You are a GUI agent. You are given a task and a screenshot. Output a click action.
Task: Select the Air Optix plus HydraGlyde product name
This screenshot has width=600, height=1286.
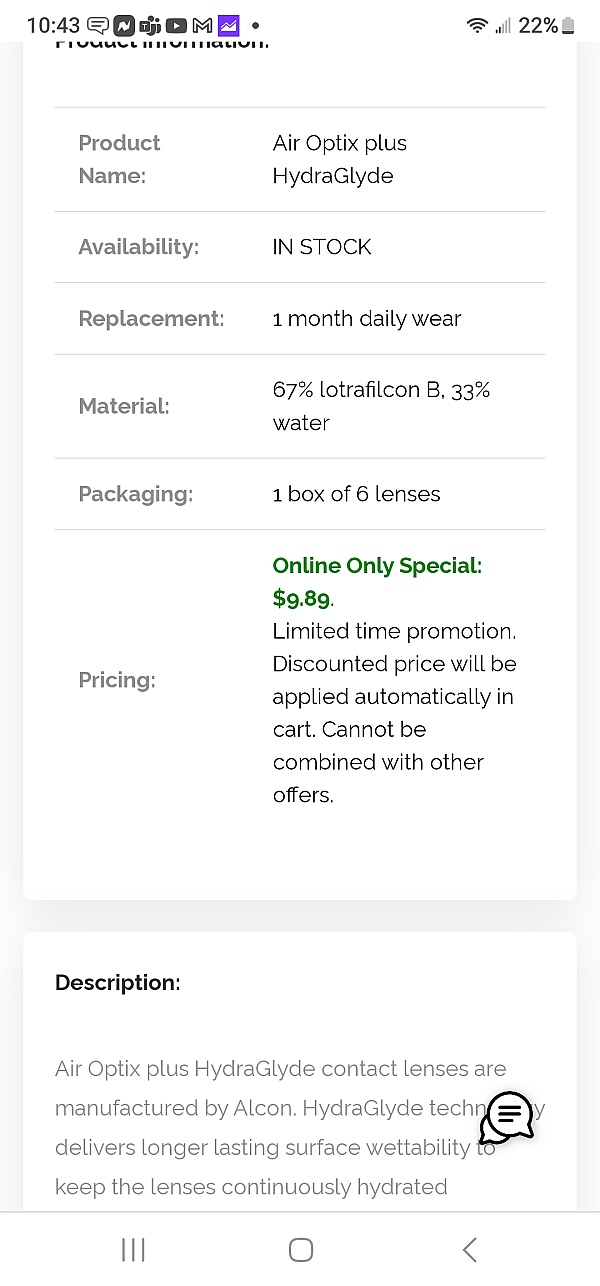coord(339,159)
